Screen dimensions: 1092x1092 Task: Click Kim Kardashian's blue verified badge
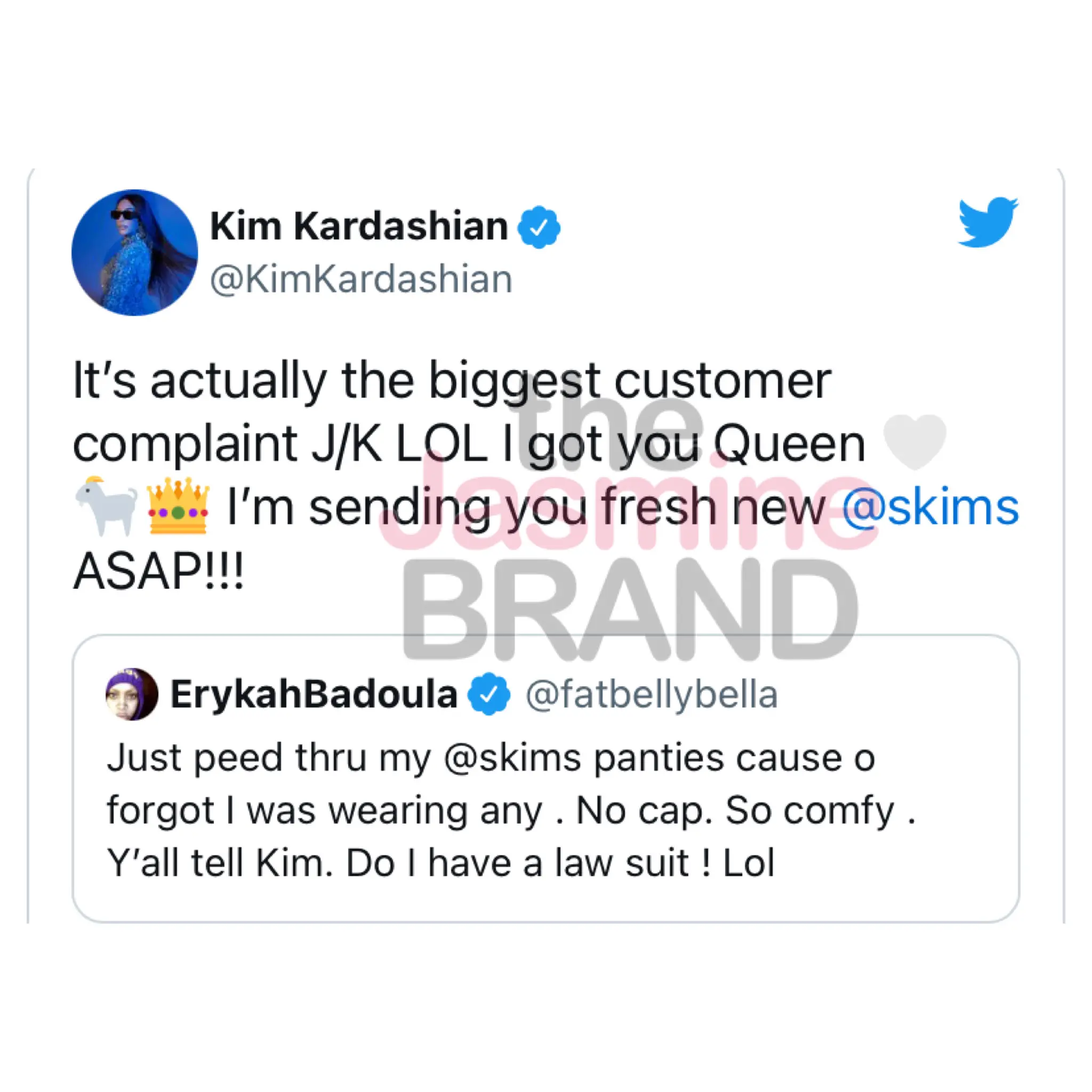(539, 227)
